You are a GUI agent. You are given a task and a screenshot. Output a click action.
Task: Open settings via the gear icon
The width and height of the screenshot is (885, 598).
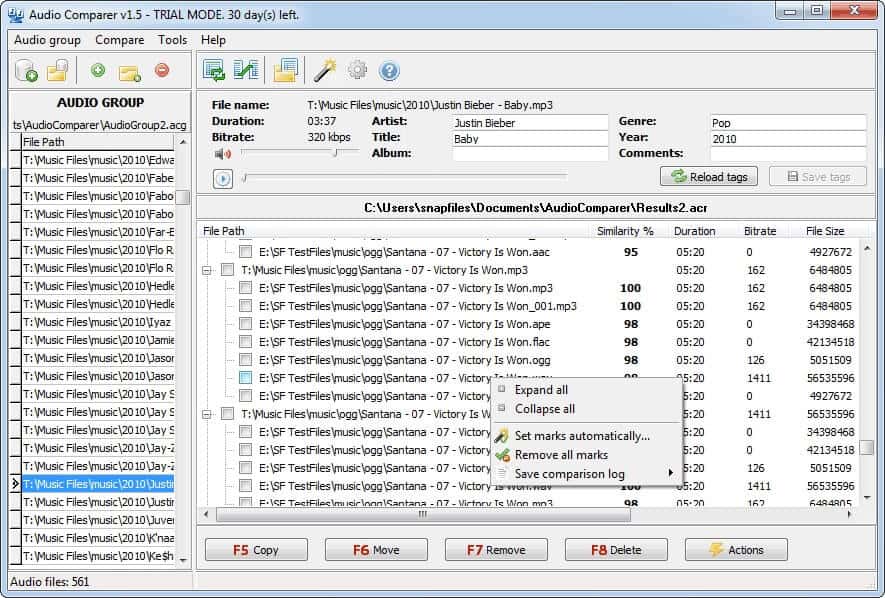click(357, 70)
